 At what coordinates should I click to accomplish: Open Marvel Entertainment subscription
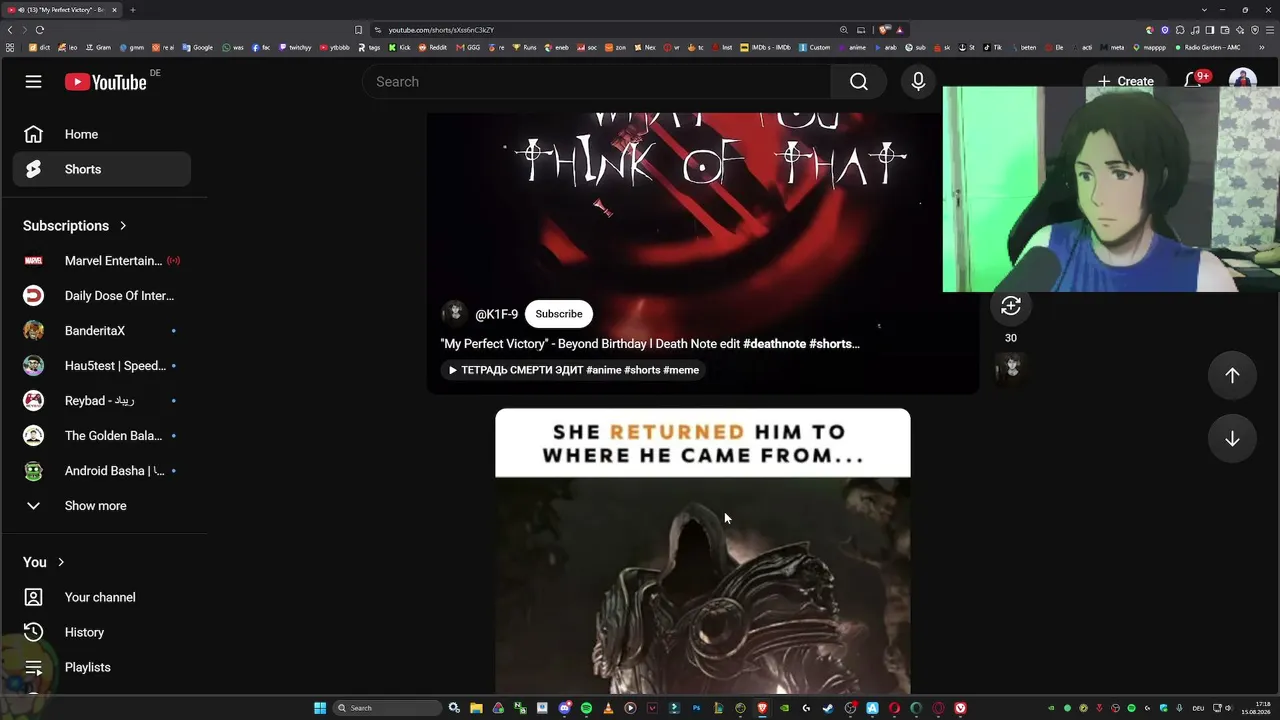click(x=101, y=261)
